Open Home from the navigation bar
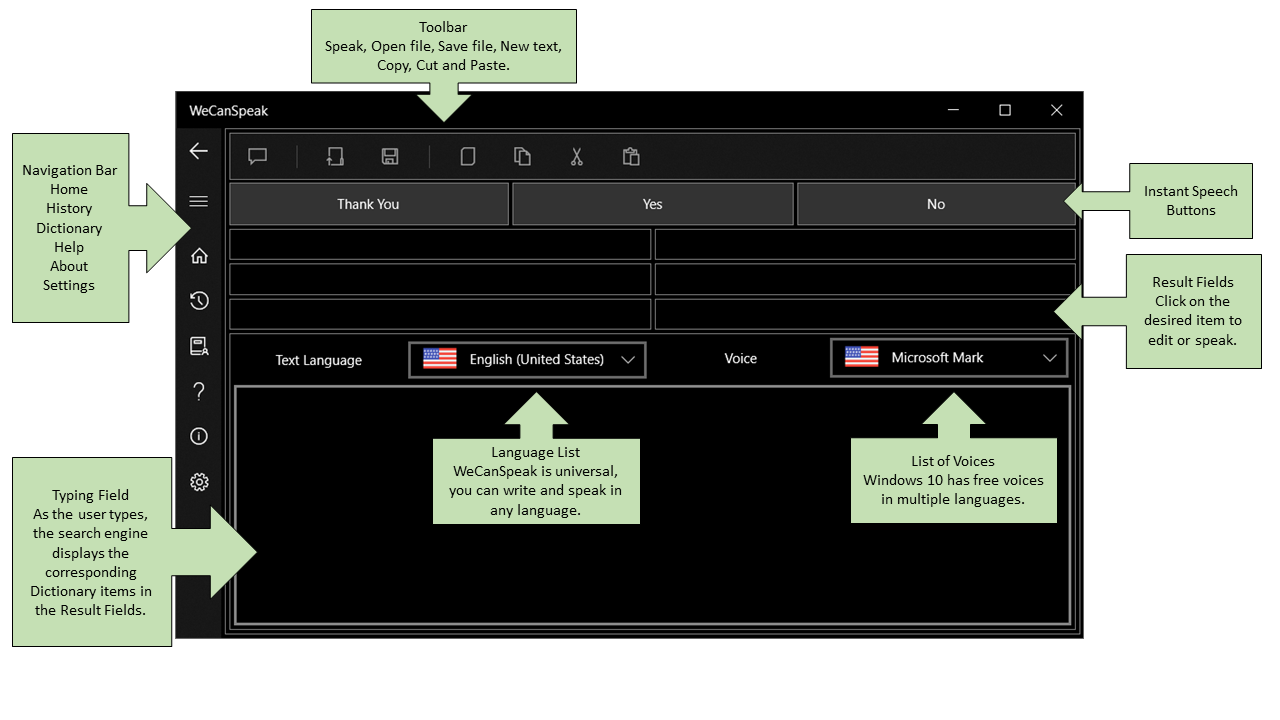This screenshot has height=720, width=1280. 199,255
